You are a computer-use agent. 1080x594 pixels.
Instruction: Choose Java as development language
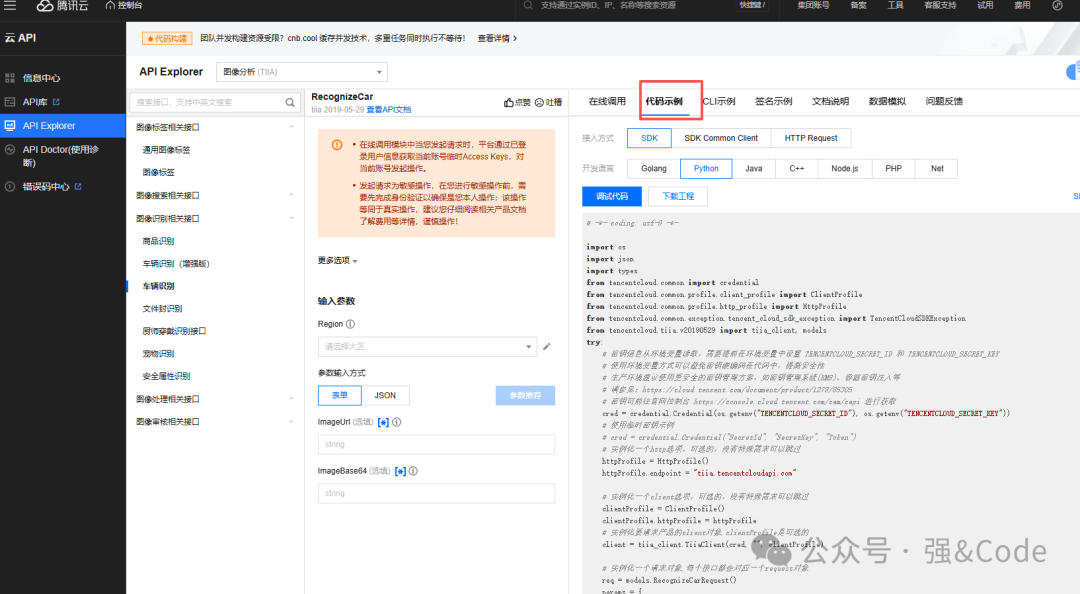pos(754,168)
